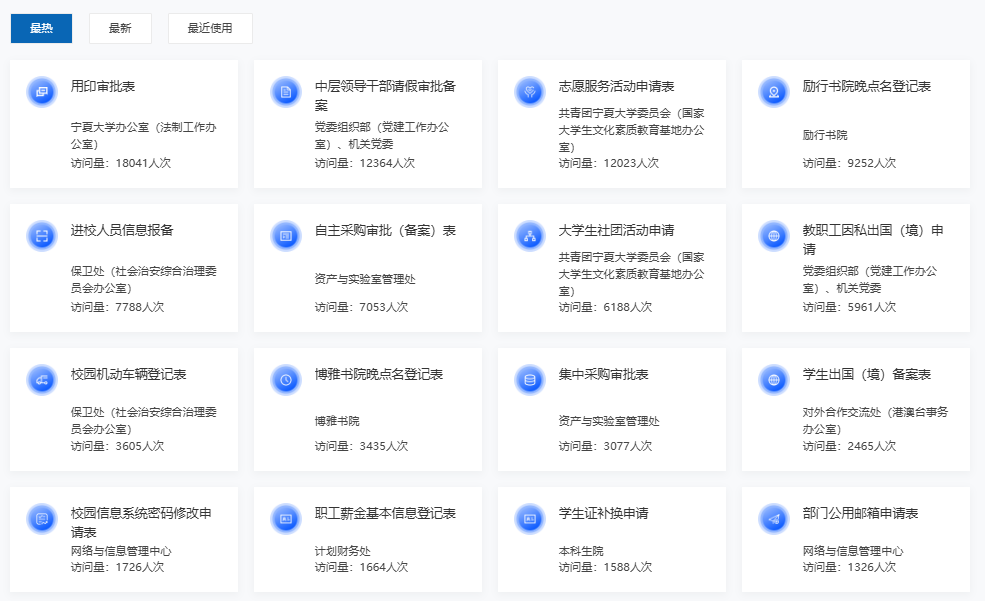Click the 教职工因私出国（境）申请 globe icon
This screenshot has height=601, width=985.
coord(774,236)
